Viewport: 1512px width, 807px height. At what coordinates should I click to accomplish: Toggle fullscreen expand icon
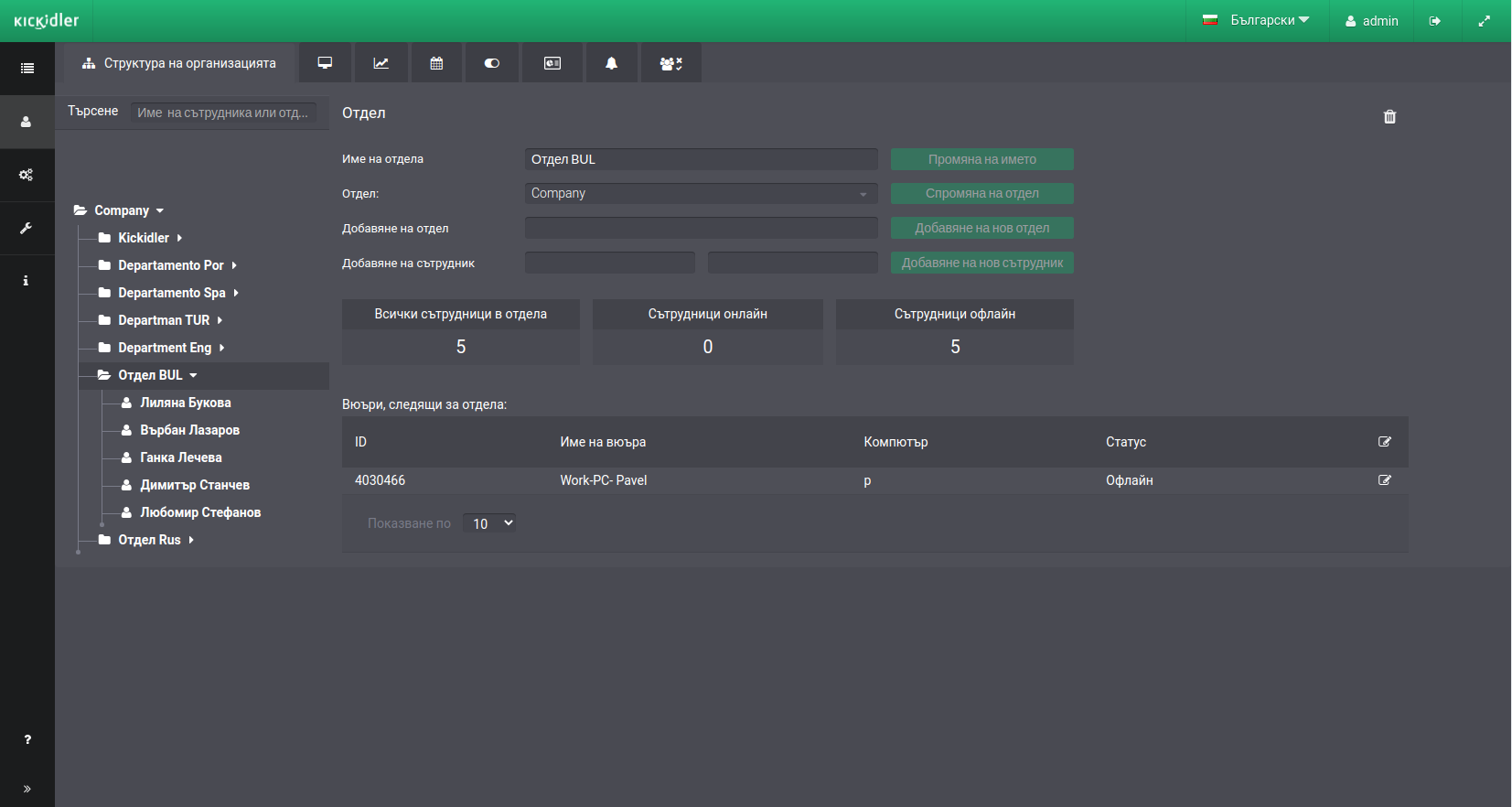[x=1484, y=21]
